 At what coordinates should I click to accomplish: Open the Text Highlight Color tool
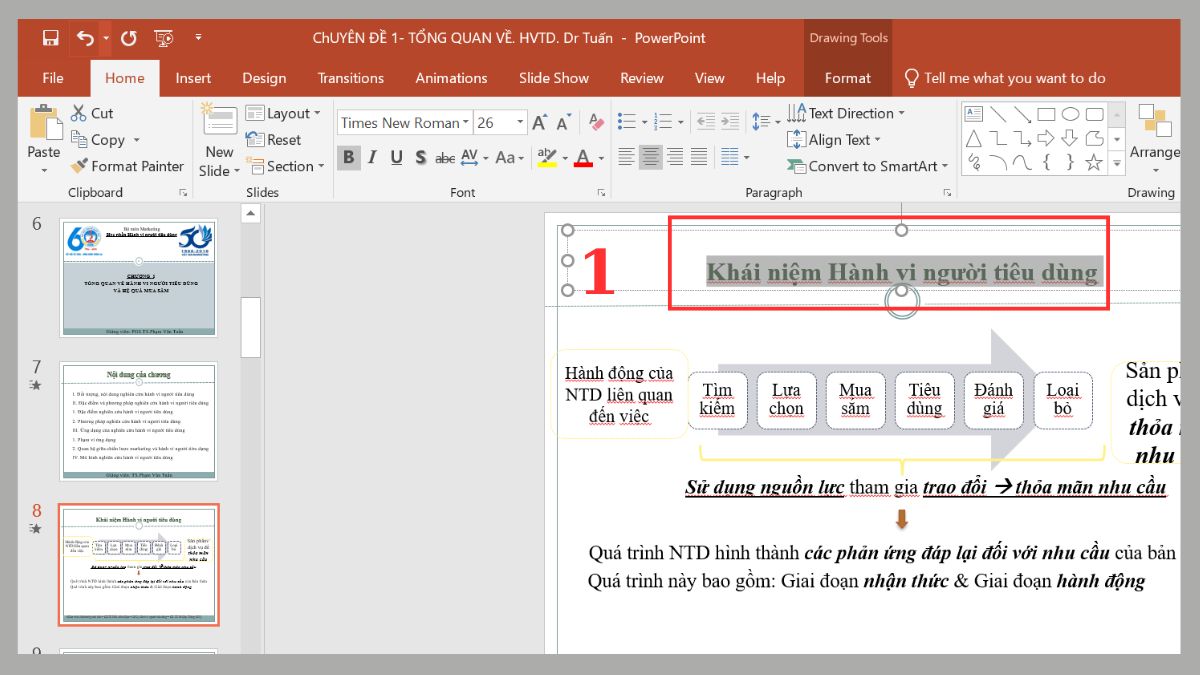[x=546, y=157]
